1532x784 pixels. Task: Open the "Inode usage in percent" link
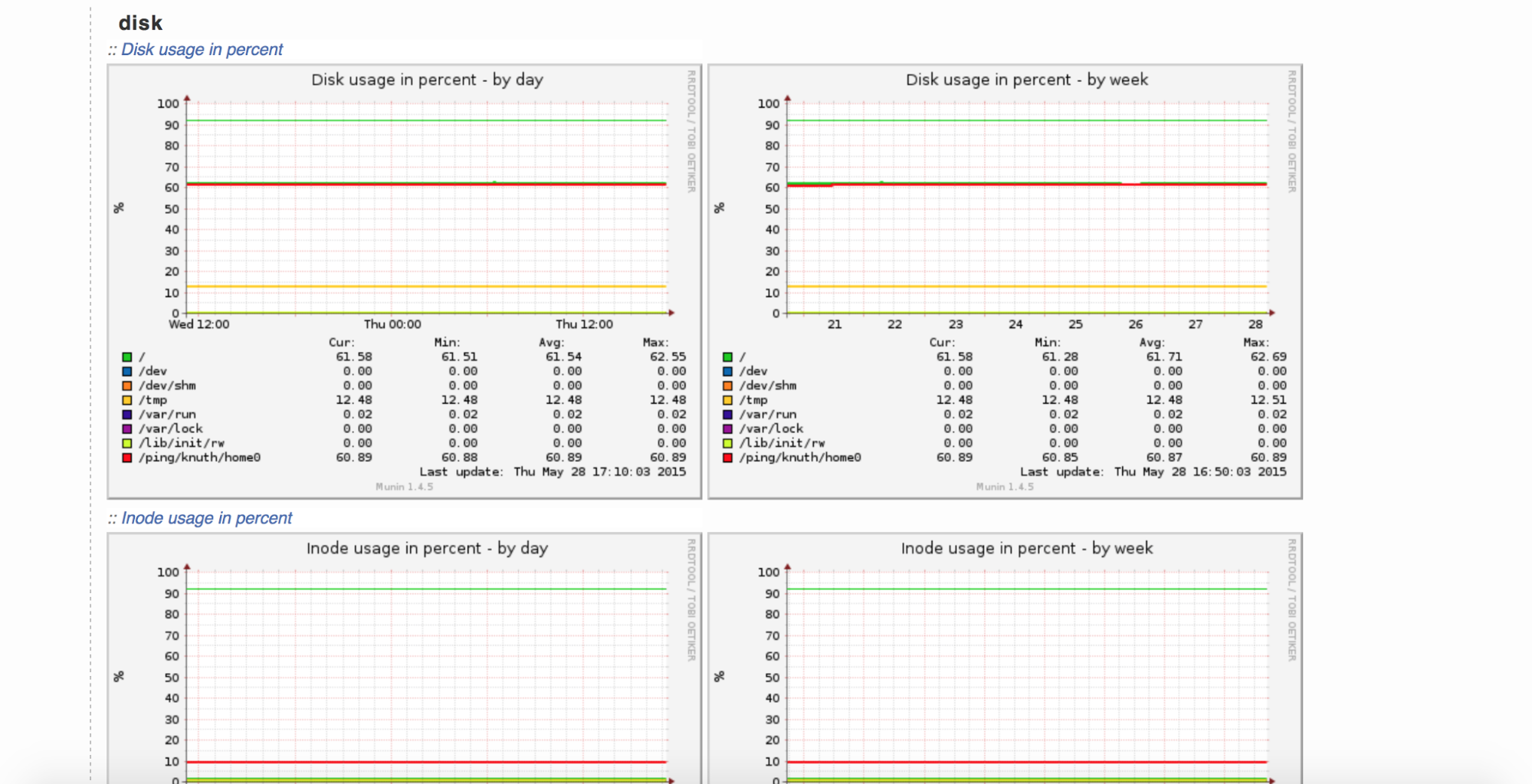206,519
